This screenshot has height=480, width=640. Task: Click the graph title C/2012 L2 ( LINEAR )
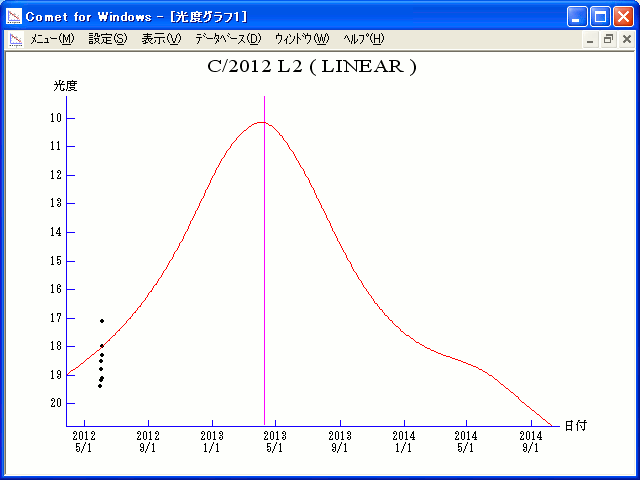(x=312, y=67)
